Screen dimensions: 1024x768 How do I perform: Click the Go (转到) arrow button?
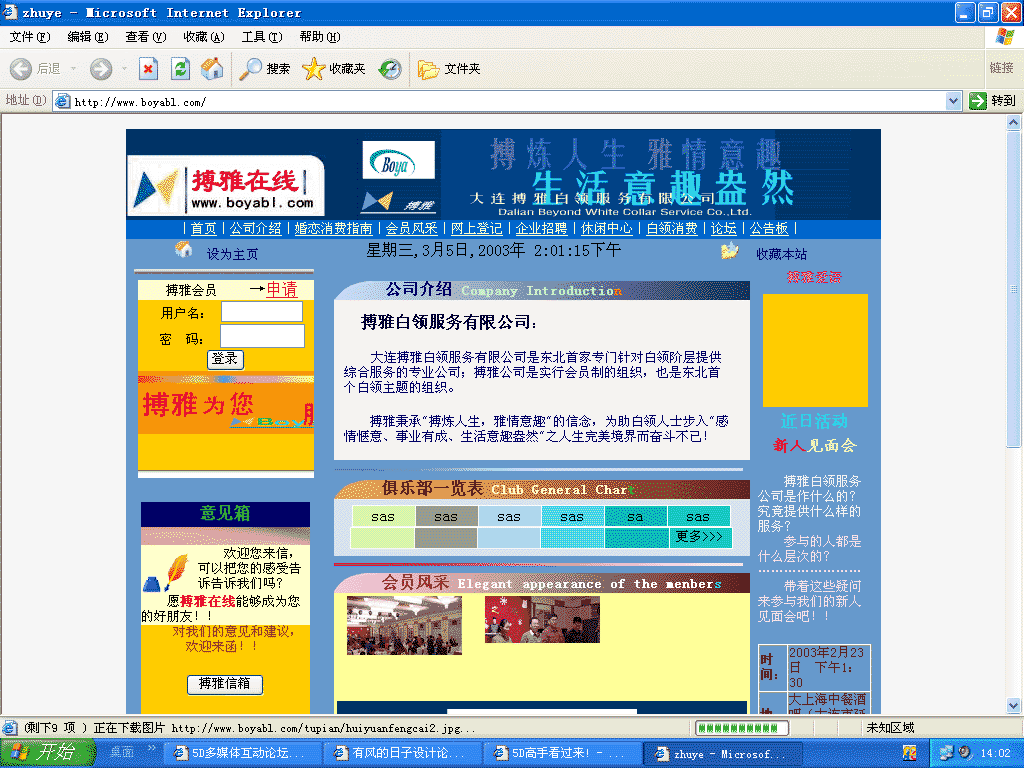click(979, 101)
